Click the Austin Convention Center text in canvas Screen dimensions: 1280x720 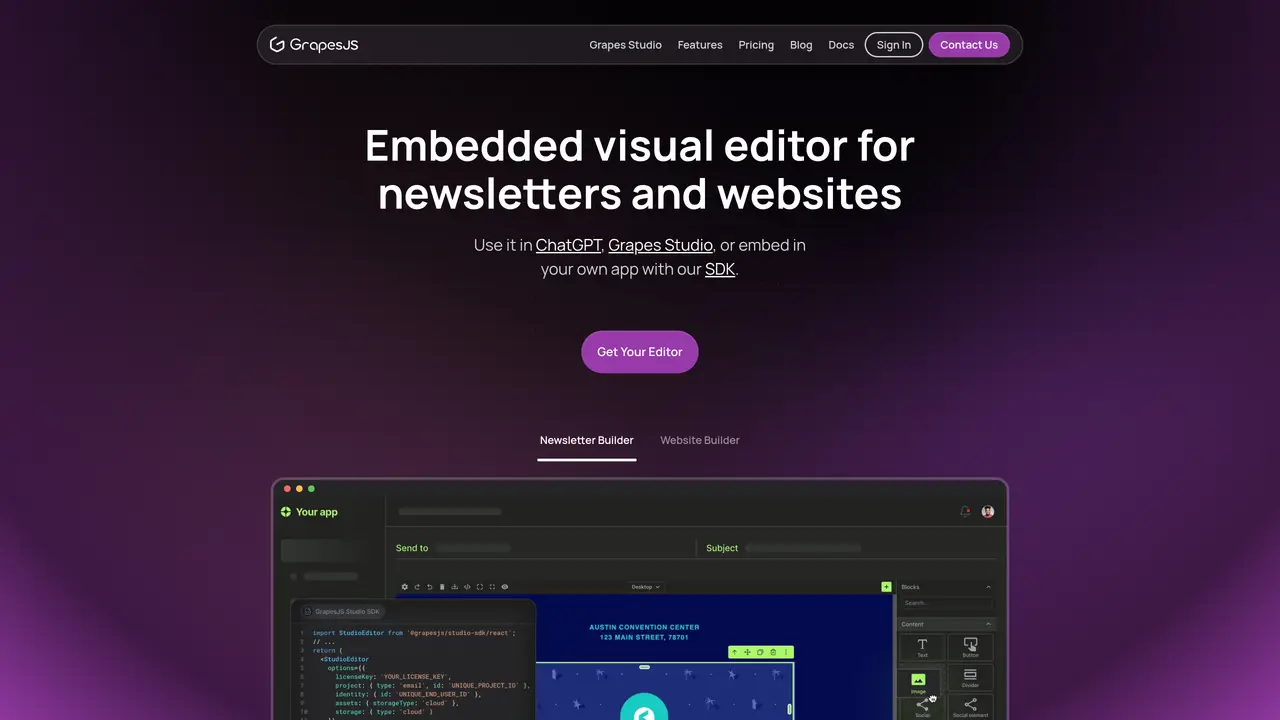pos(644,627)
